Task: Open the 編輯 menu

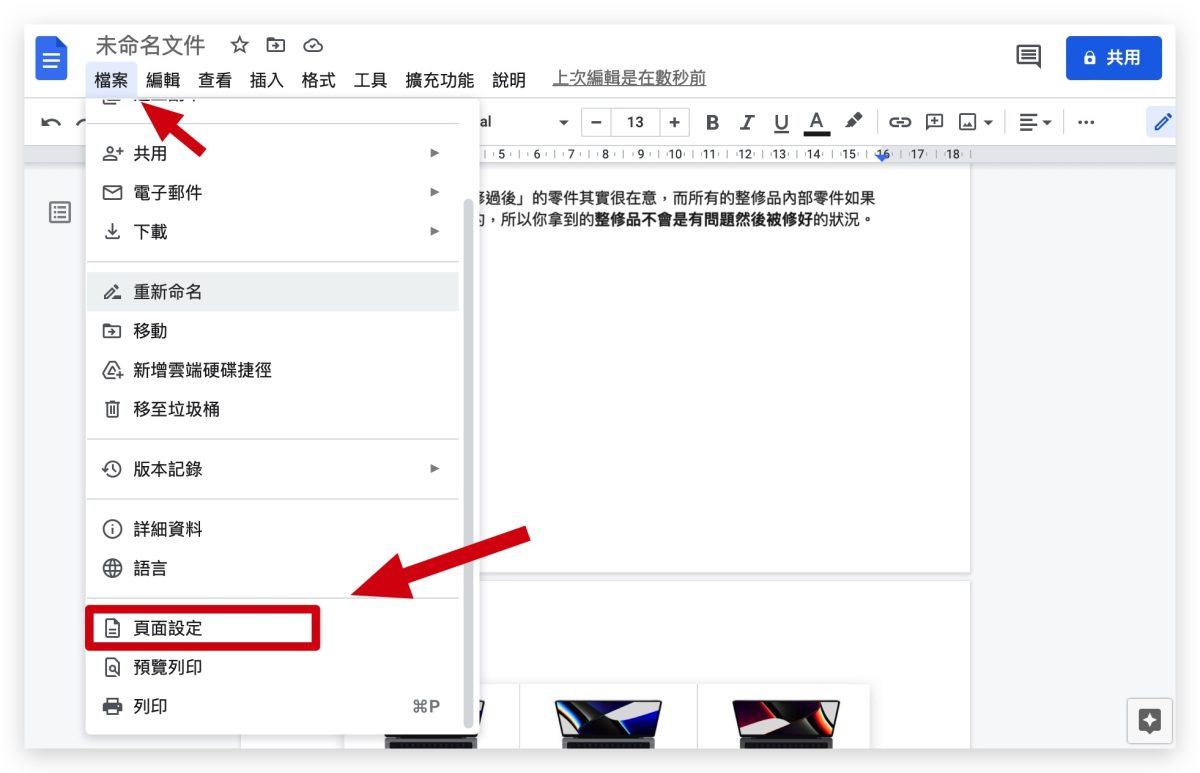Action: 163,80
